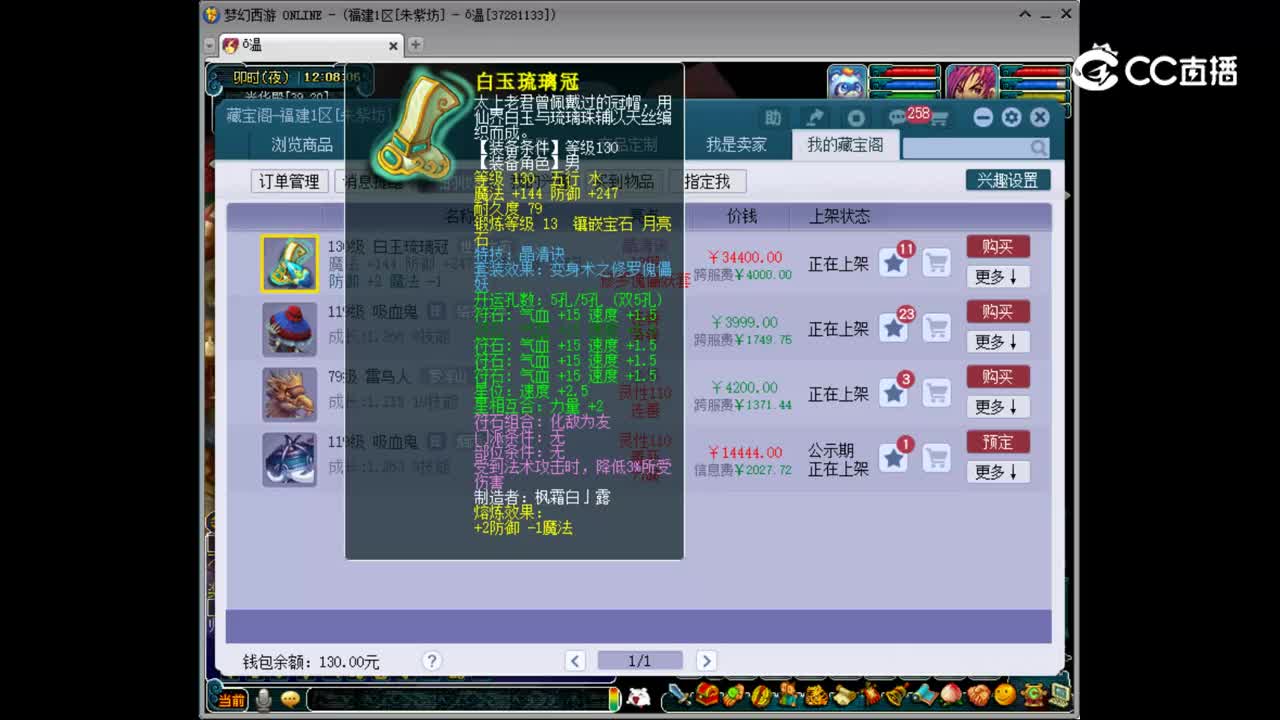
Task: Expand 更多 on the 雷鸟人 row
Action: 998,407
